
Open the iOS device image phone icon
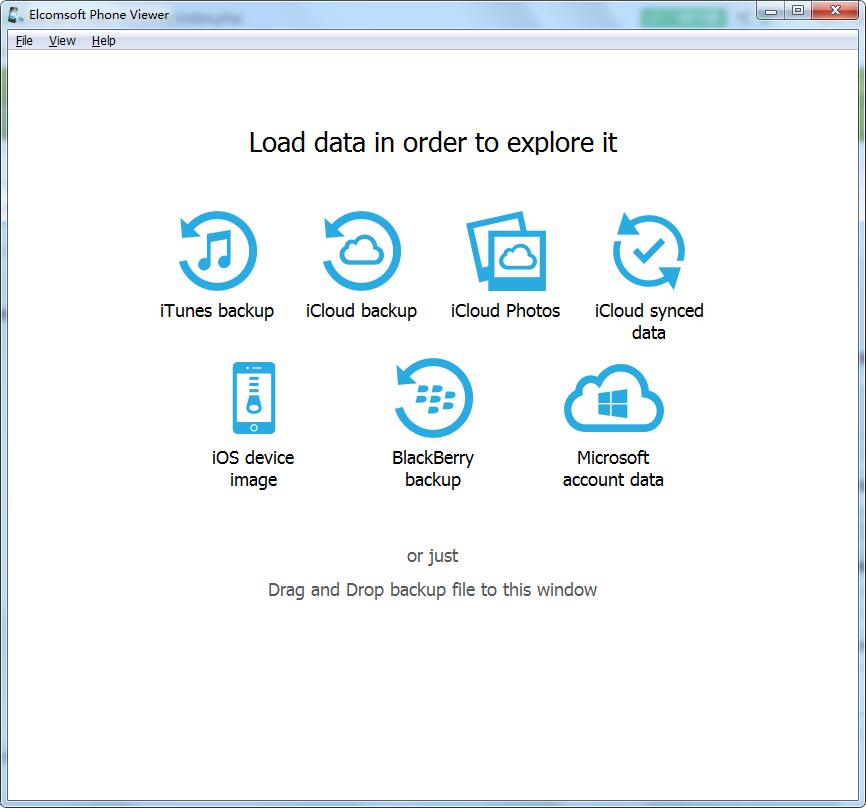pos(254,398)
